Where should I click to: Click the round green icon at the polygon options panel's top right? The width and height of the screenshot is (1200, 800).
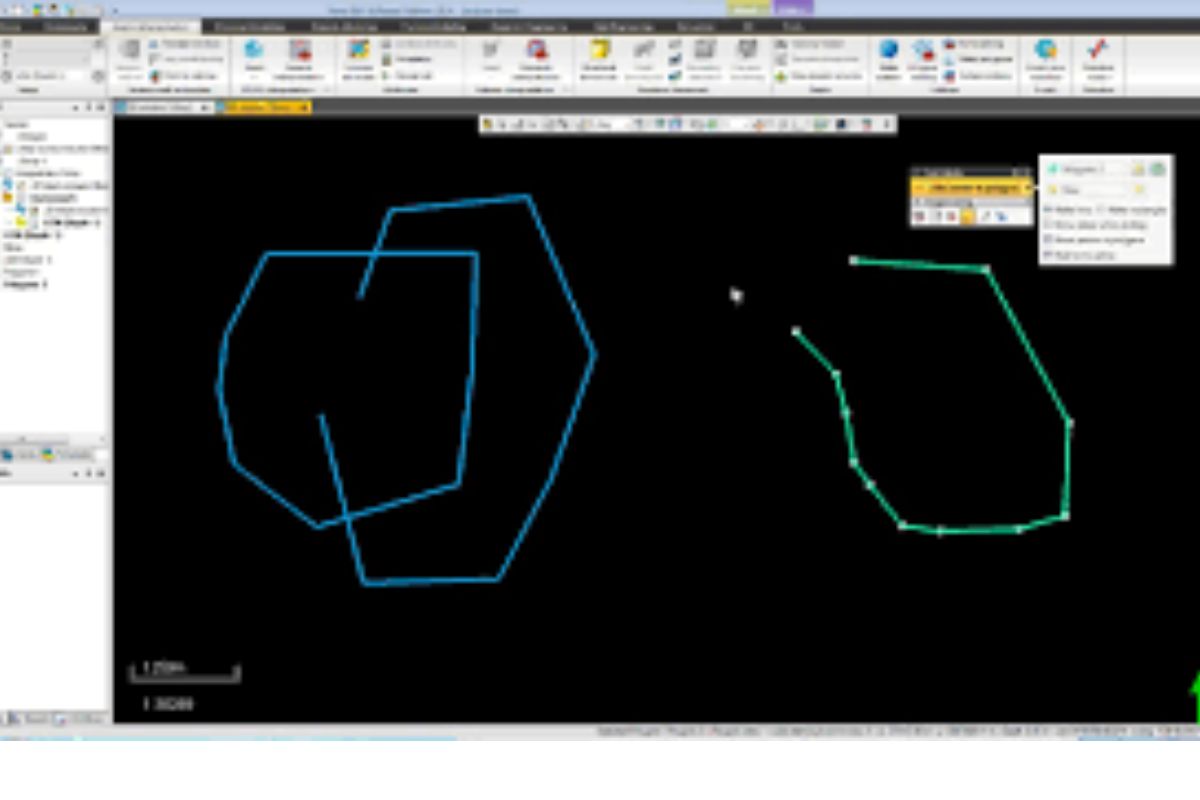1157,170
